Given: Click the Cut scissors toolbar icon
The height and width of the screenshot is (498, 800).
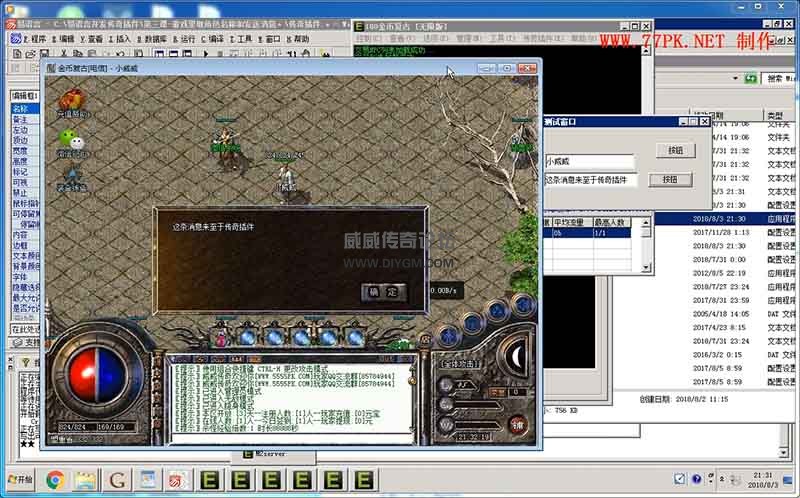Looking at the screenshot, I should coord(64,53).
